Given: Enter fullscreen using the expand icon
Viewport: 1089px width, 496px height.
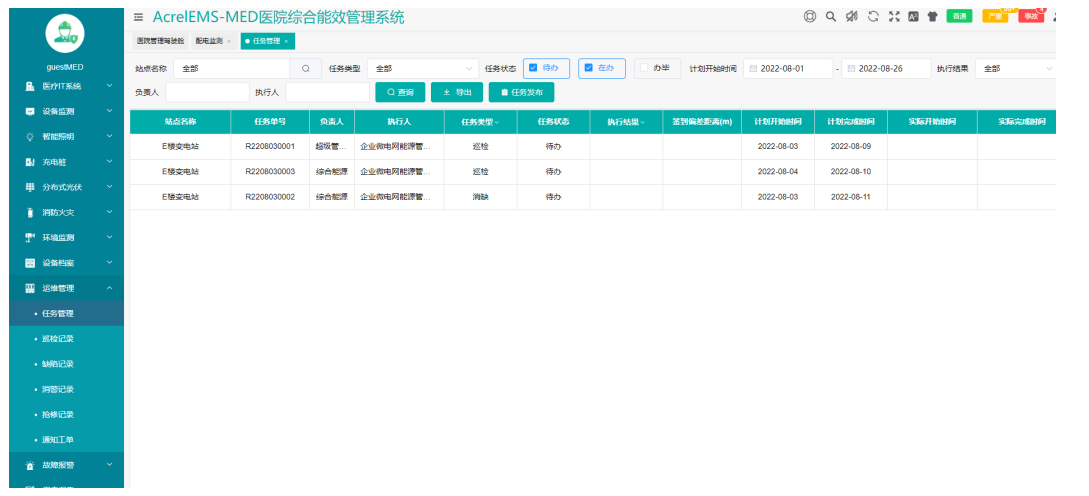Looking at the screenshot, I should tap(894, 16).
